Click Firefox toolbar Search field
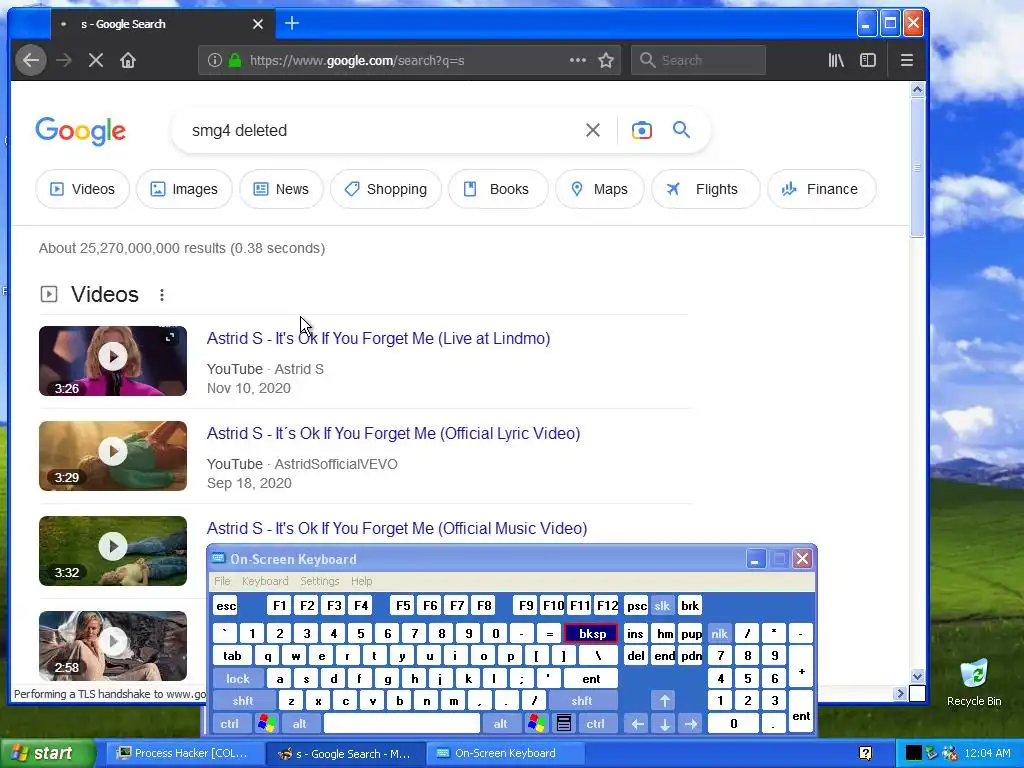Screen dimensions: 1024x768 (x=698, y=60)
